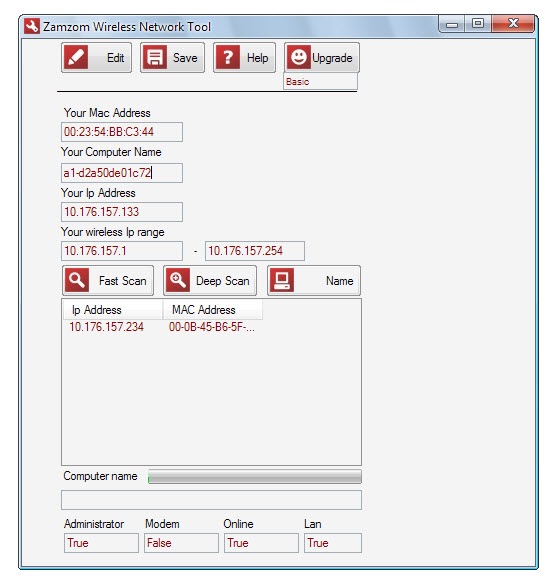Screen dimensions: 548x581
Task: Click the Your Mac Address label
Action: point(107,113)
